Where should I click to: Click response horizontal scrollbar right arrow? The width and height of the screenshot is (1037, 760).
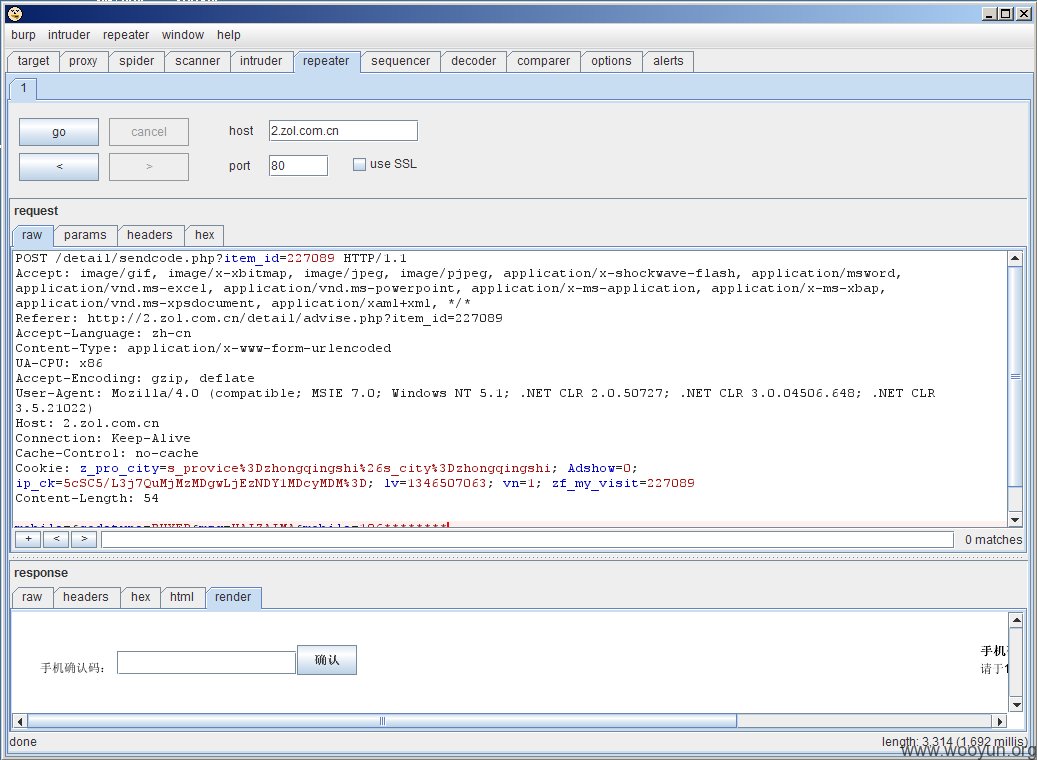point(1000,721)
